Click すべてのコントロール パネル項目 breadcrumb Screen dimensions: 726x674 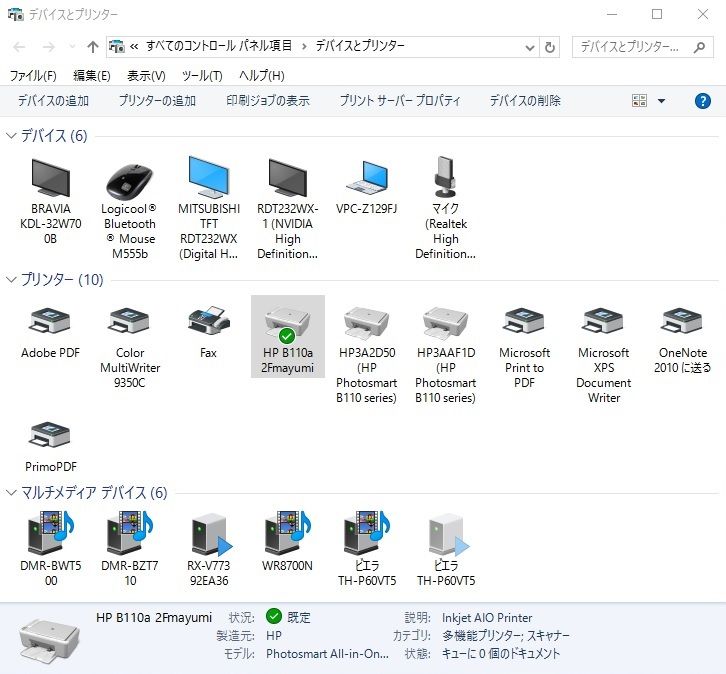pos(219,46)
